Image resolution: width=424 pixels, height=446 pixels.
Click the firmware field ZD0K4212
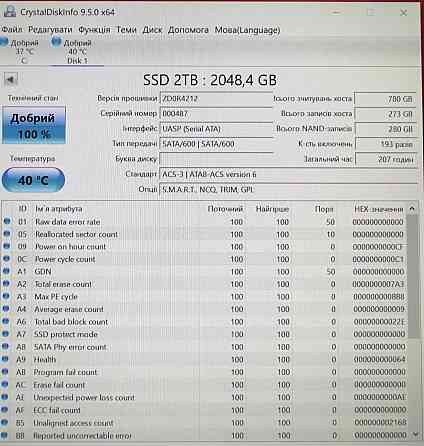point(216,99)
